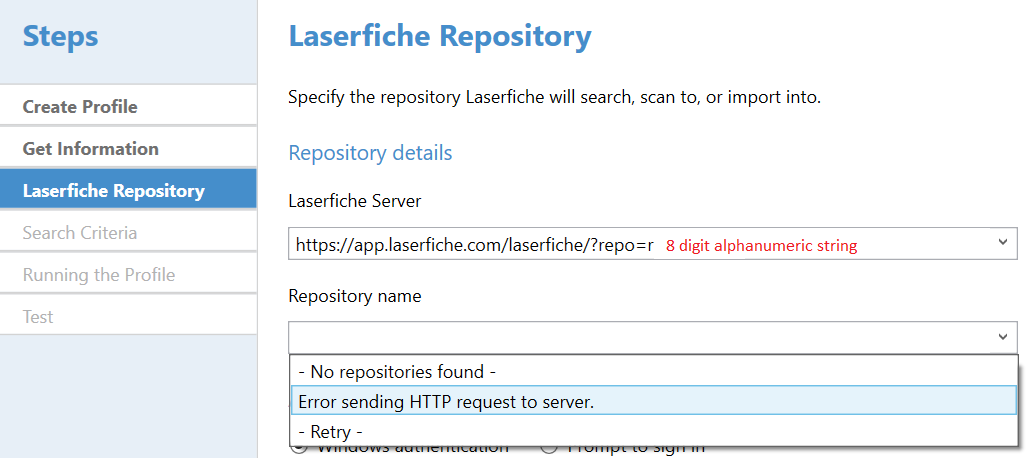This screenshot has width=1036, height=458.
Task: Click the Repository name field label
Action: click(355, 295)
